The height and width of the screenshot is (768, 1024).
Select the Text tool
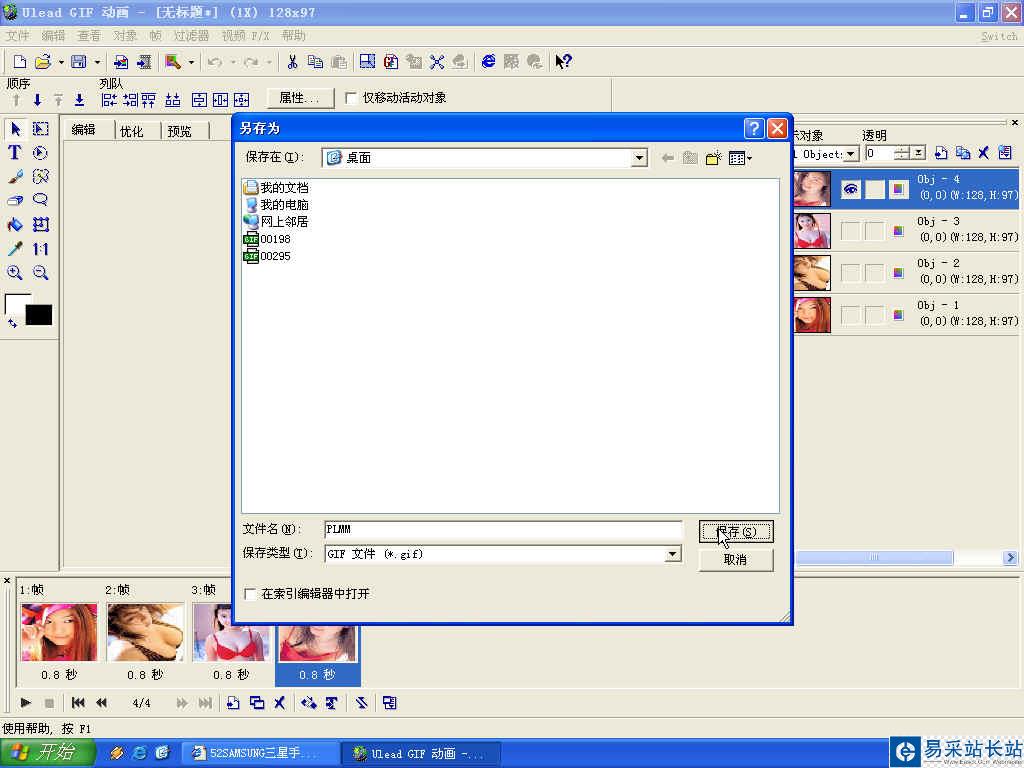coord(15,153)
